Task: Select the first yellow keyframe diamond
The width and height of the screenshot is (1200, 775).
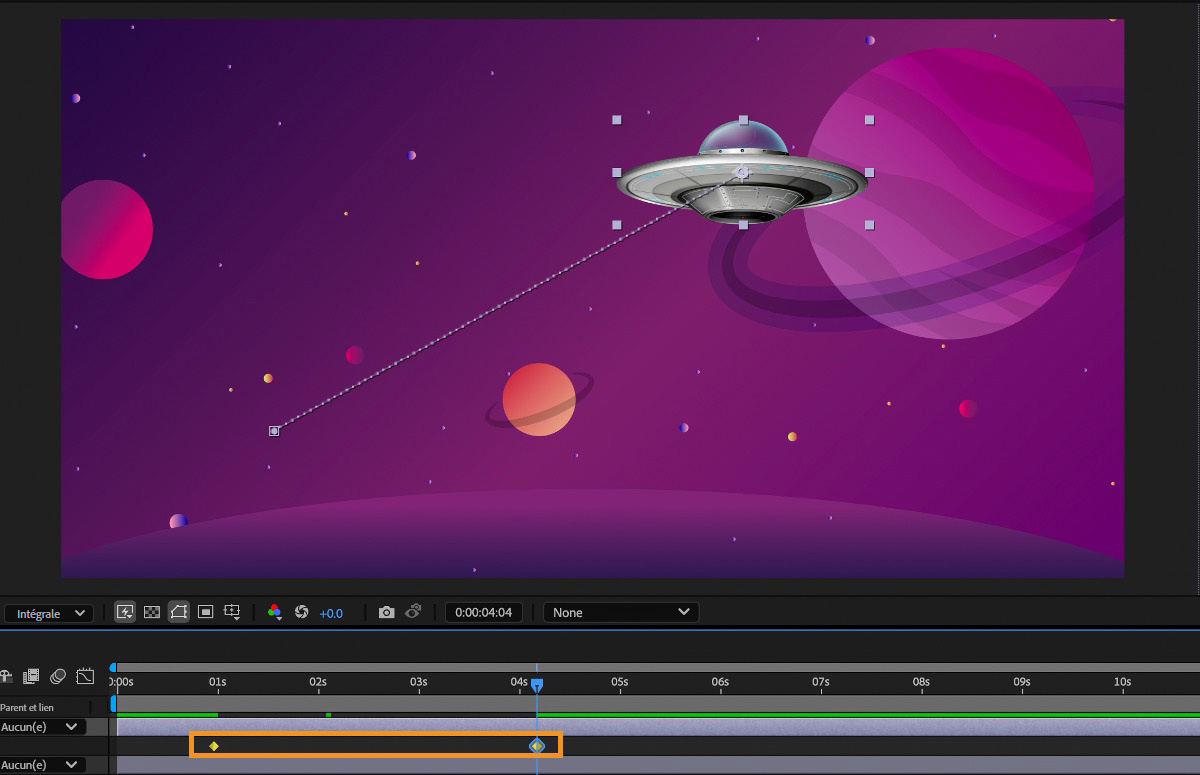Action: [x=214, y=745]
